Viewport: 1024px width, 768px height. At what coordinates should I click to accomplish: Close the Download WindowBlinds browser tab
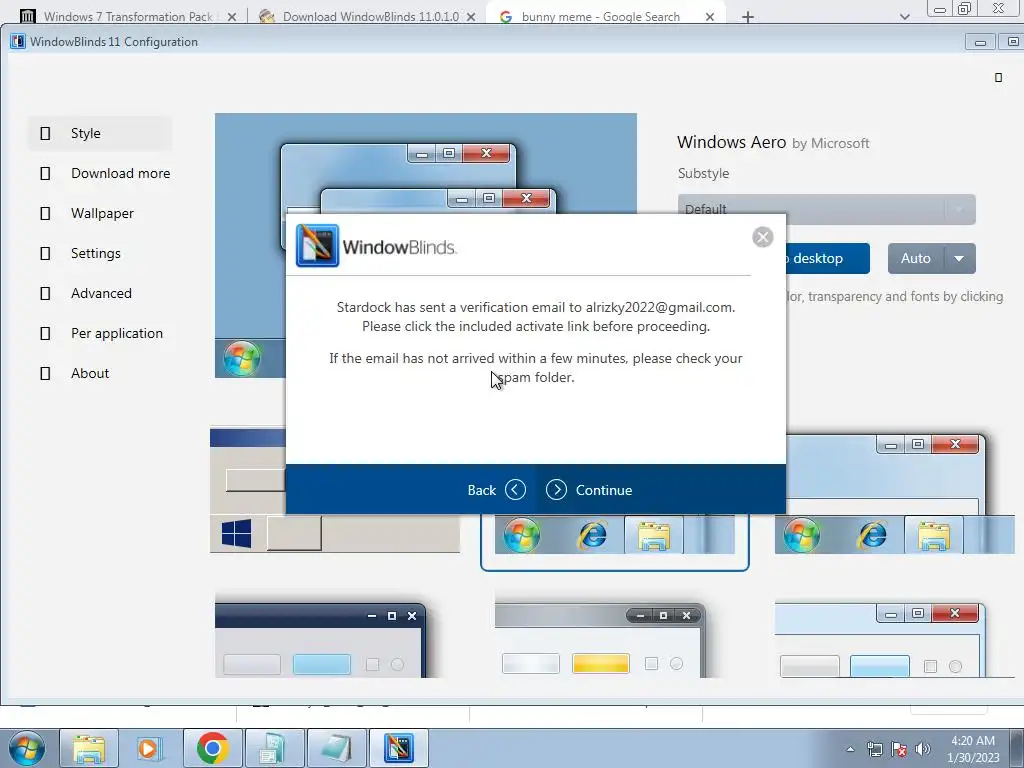pos(471,17)
